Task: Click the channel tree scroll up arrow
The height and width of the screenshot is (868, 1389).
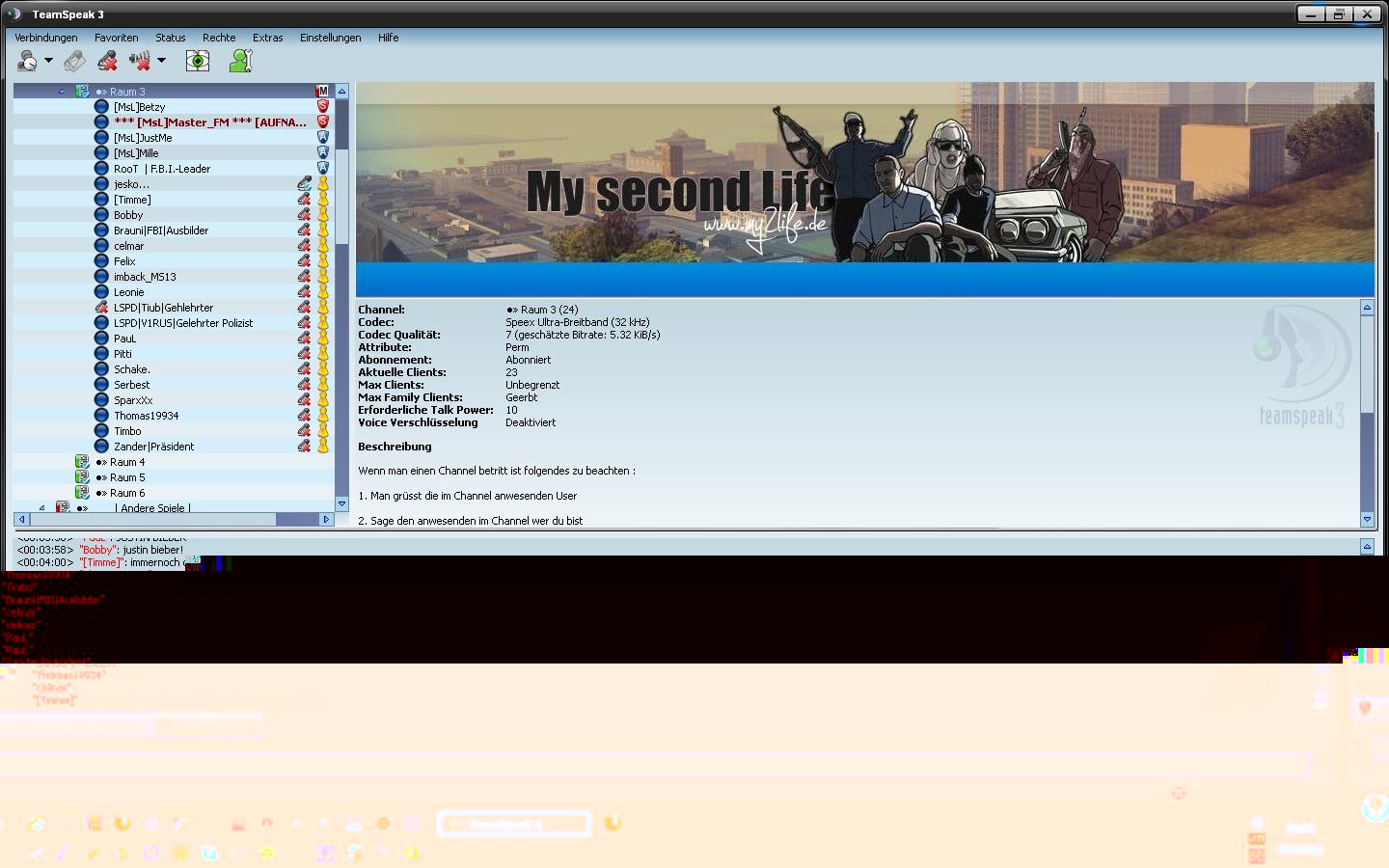Action: (341, 91)
